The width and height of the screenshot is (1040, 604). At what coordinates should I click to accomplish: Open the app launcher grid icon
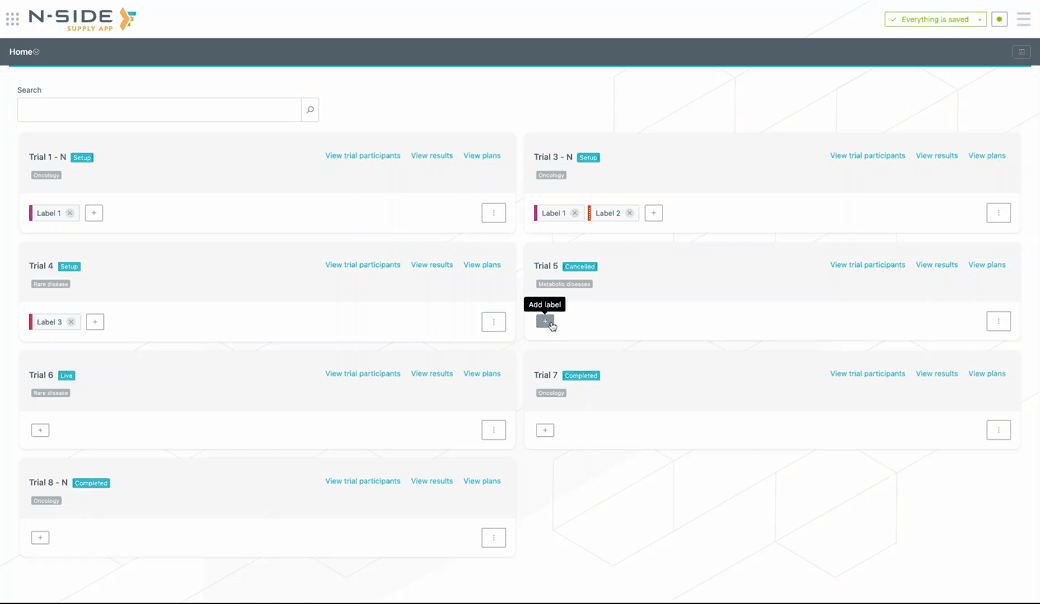12,19
